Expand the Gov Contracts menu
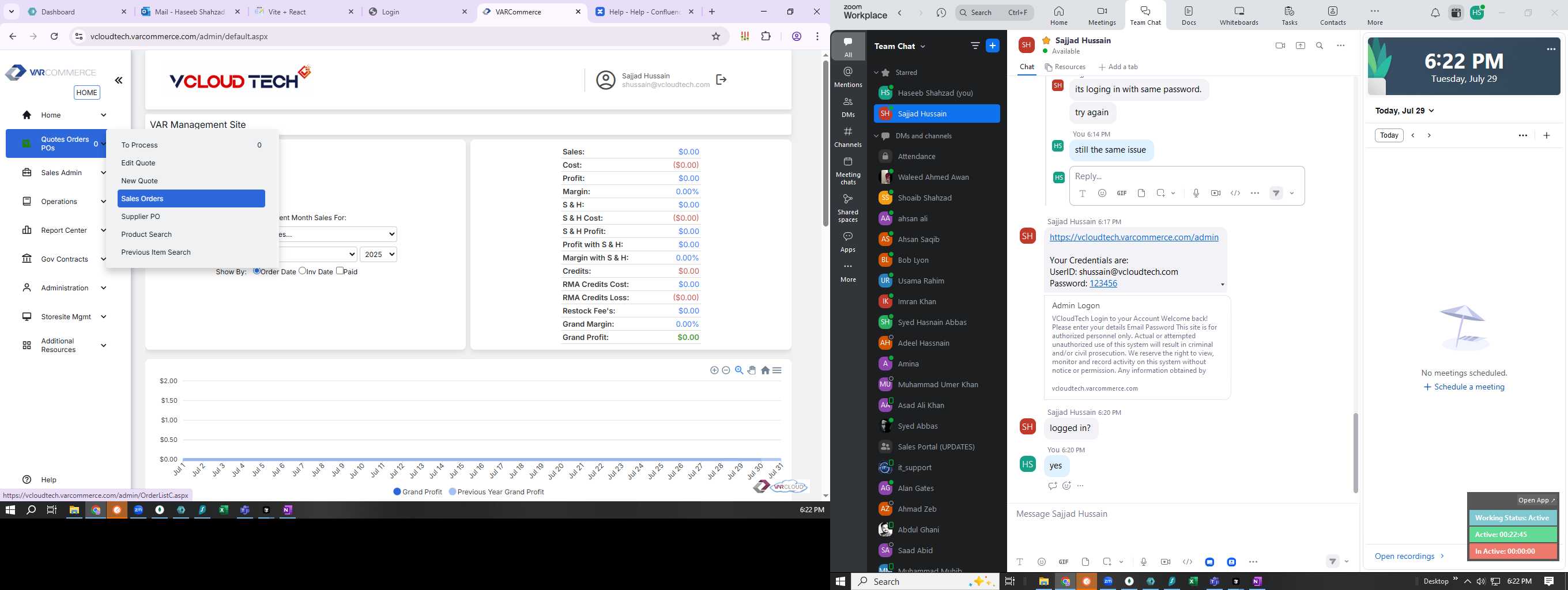This screenshot has width=1568, height=590. (x=64, y=259)
